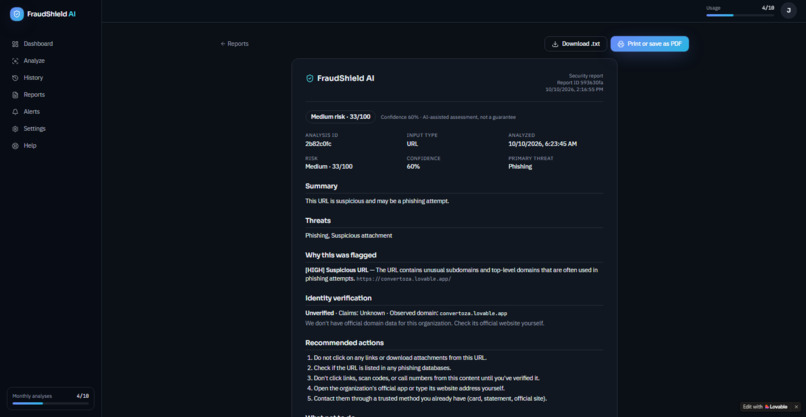Screen dimensions: 806x417
Task: Click the flagged URL https://convertoza.lovable.app/
Action: [404, 279]
